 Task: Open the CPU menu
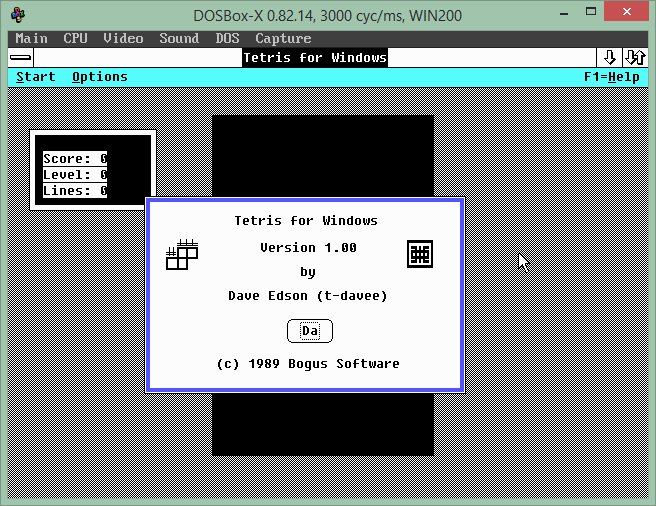[x=75, y=39]
